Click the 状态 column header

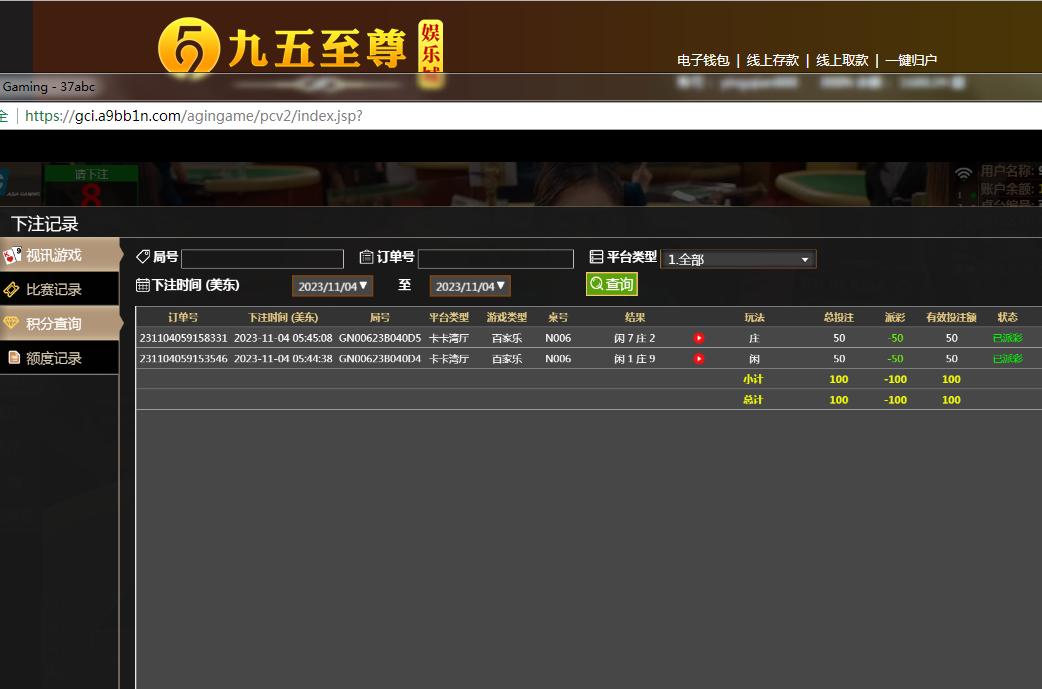[1007, 318]
